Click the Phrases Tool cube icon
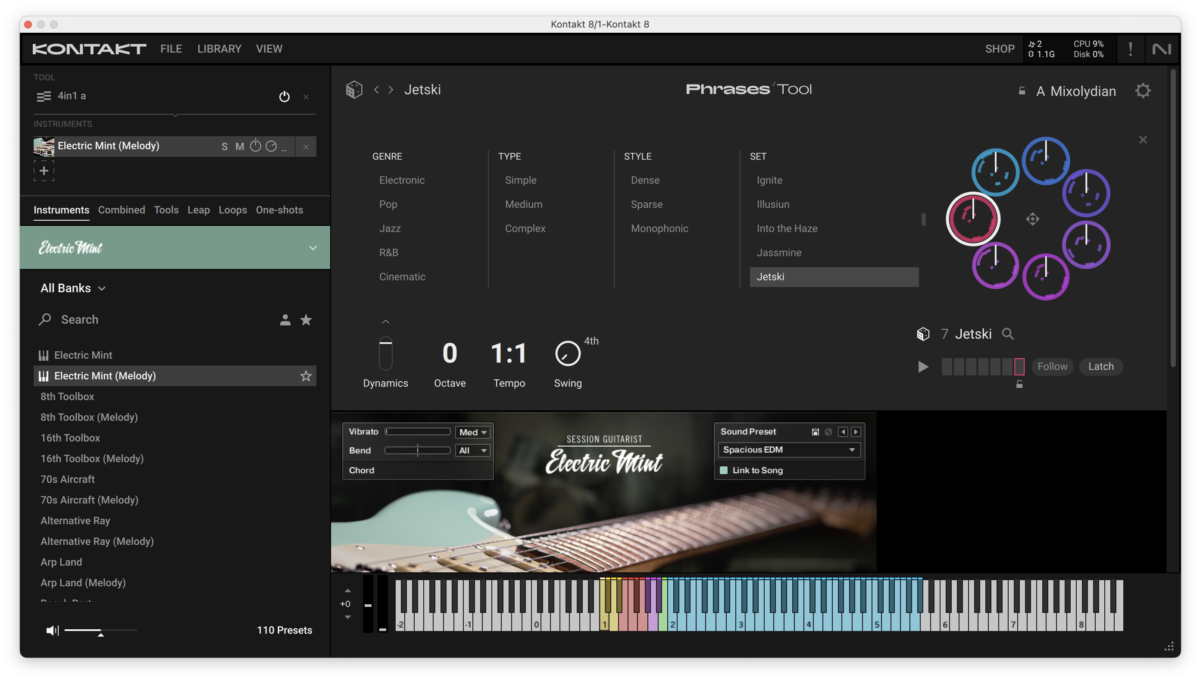The image size is (1200, 681). pos(354,90)
